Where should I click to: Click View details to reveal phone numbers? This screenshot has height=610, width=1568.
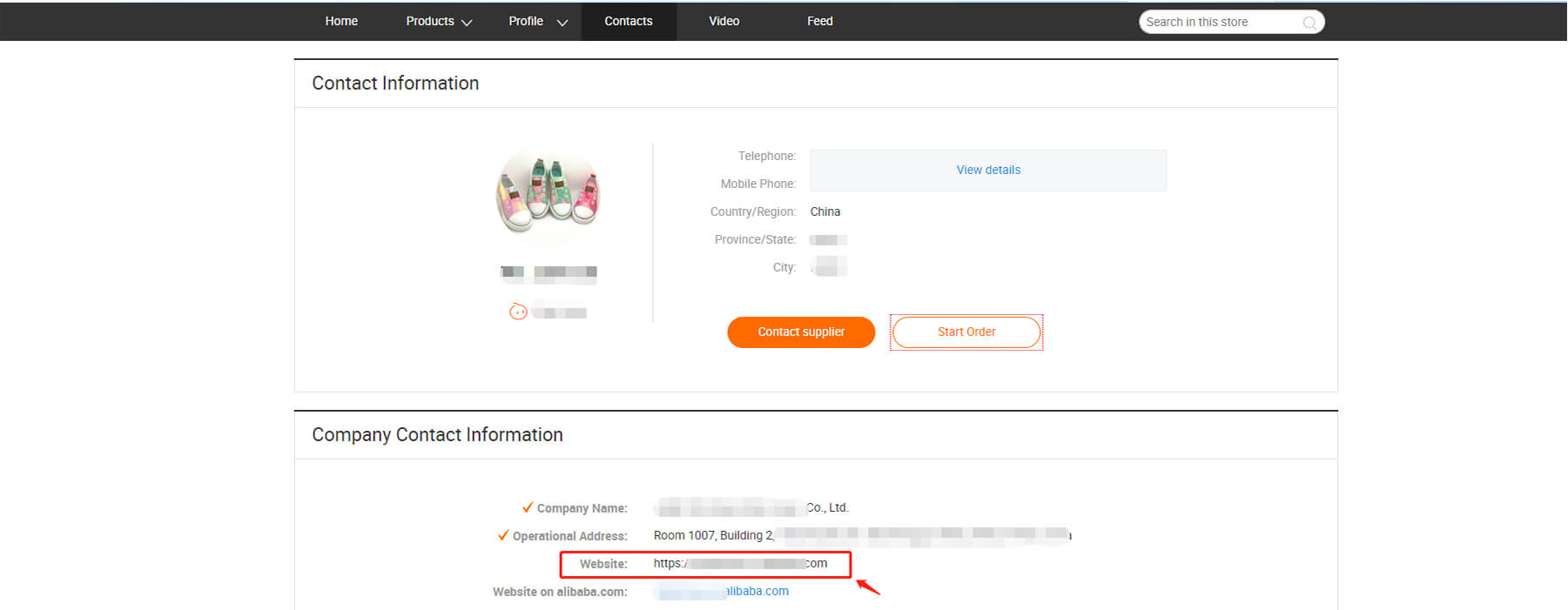point(988,170)
